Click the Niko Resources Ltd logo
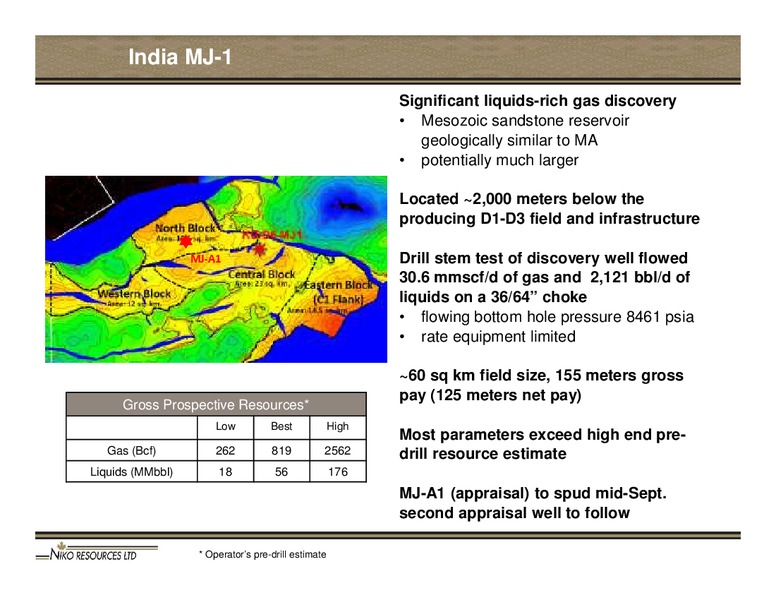 [97, 552]
